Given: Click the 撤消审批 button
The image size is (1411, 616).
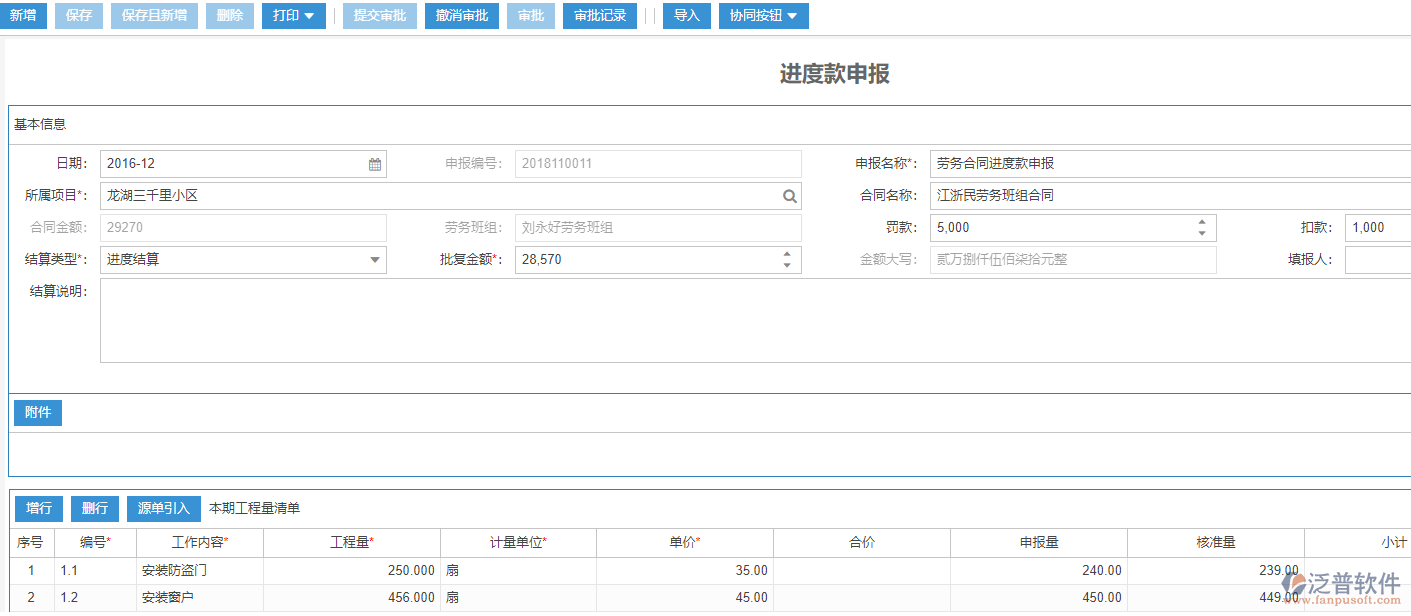Looking at the screenshot, I should (462, 16).
